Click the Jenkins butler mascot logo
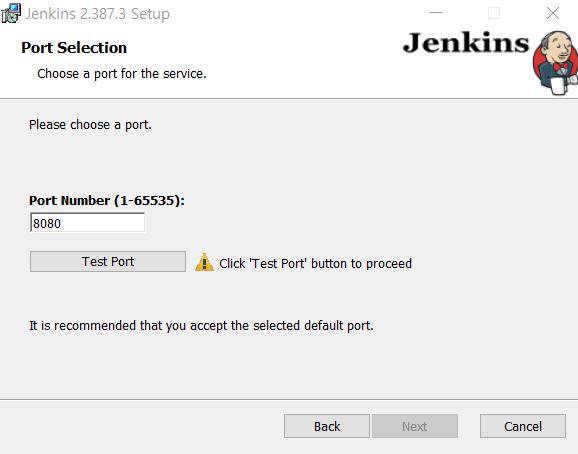The width and height of the screenshot is (578, 454). click(x=556, y=63)
